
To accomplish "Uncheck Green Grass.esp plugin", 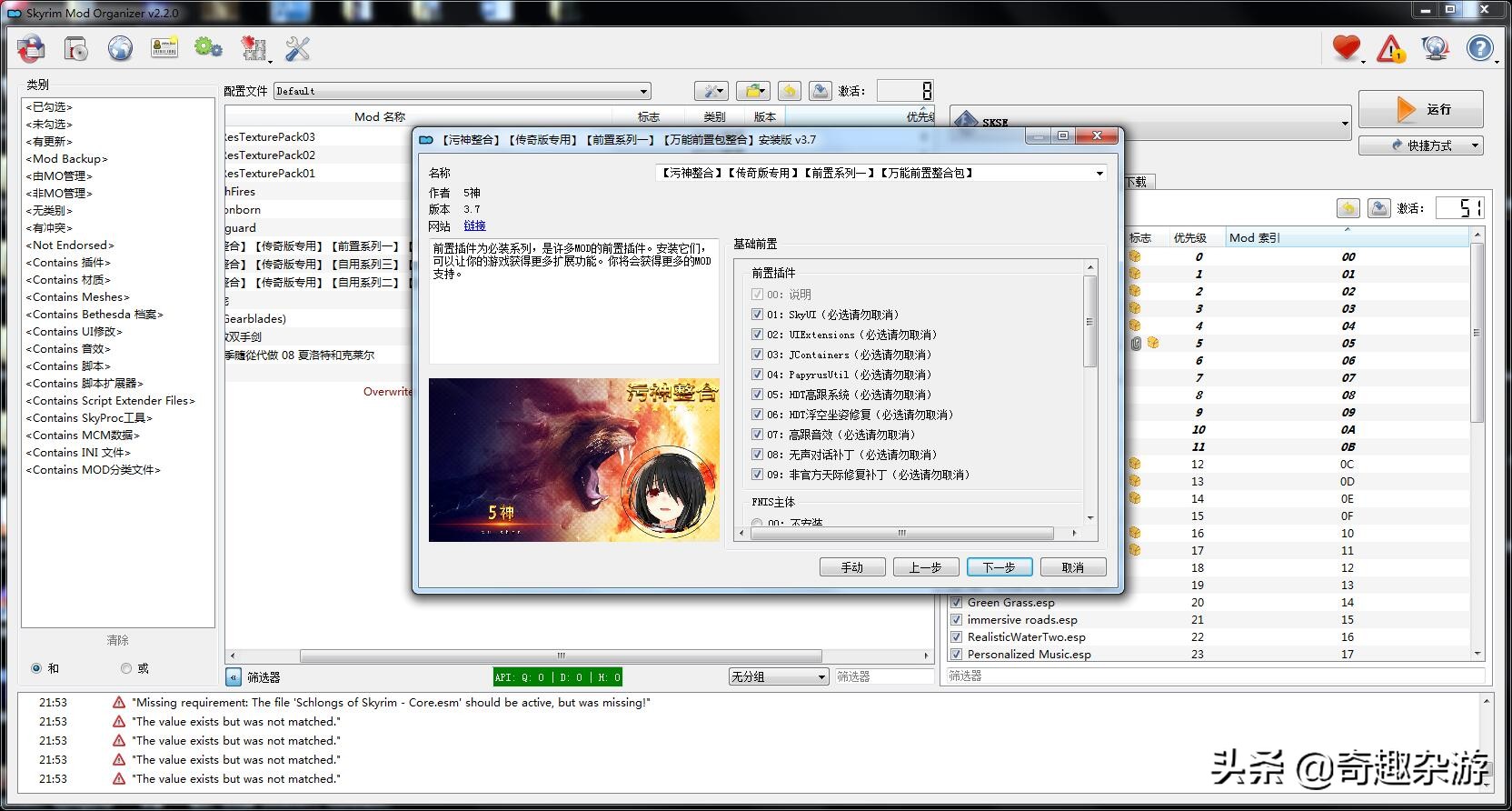I will point(956,602).
